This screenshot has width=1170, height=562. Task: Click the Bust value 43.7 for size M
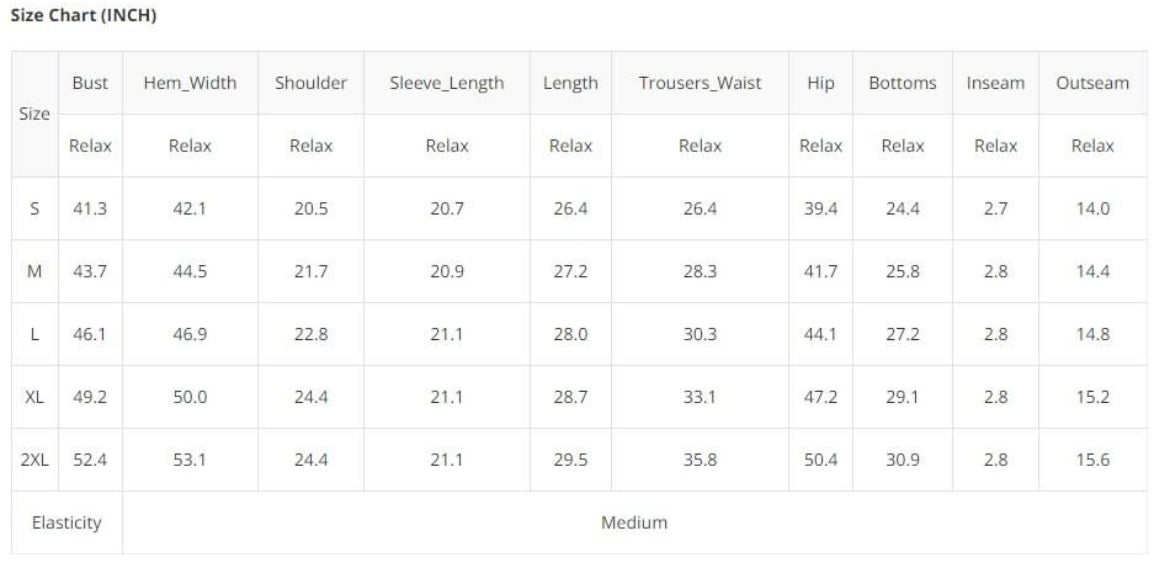click(90, 272)
